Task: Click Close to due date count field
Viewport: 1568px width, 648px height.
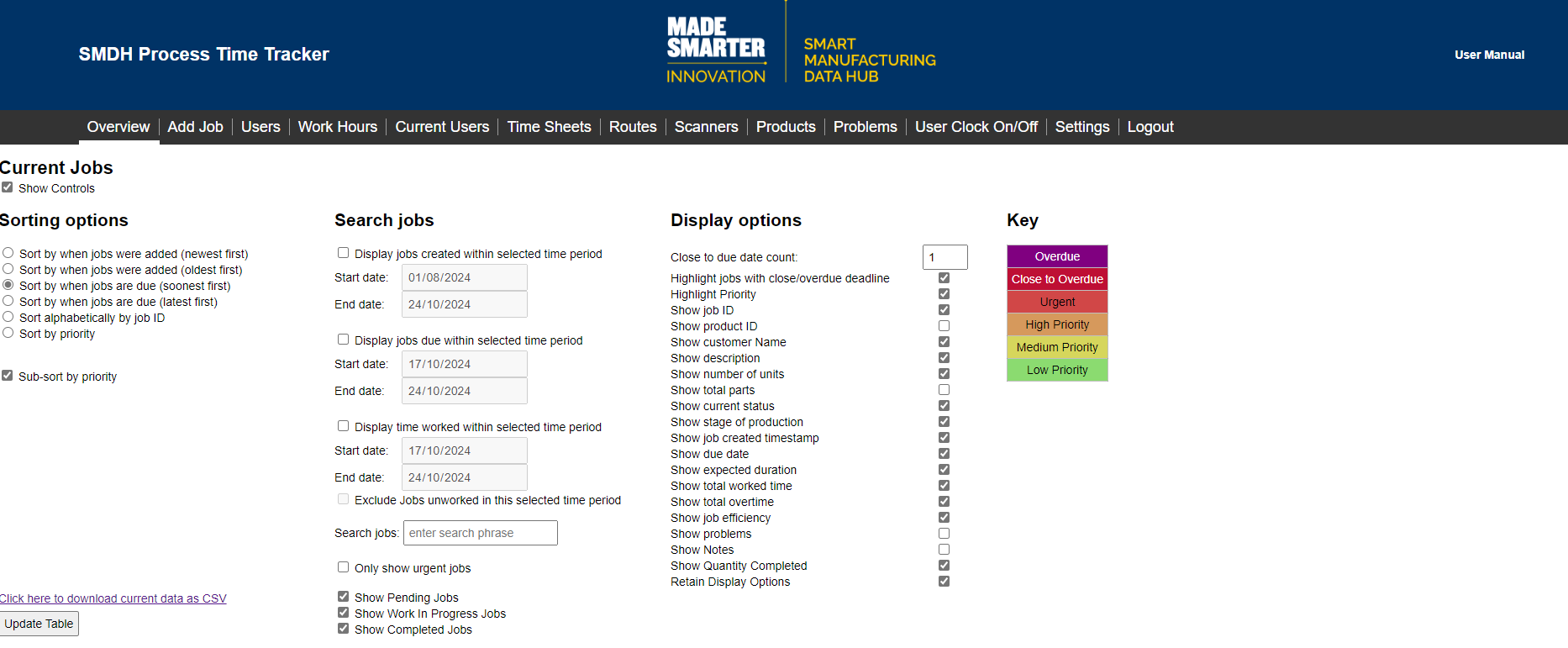Action: pos(945,257)
